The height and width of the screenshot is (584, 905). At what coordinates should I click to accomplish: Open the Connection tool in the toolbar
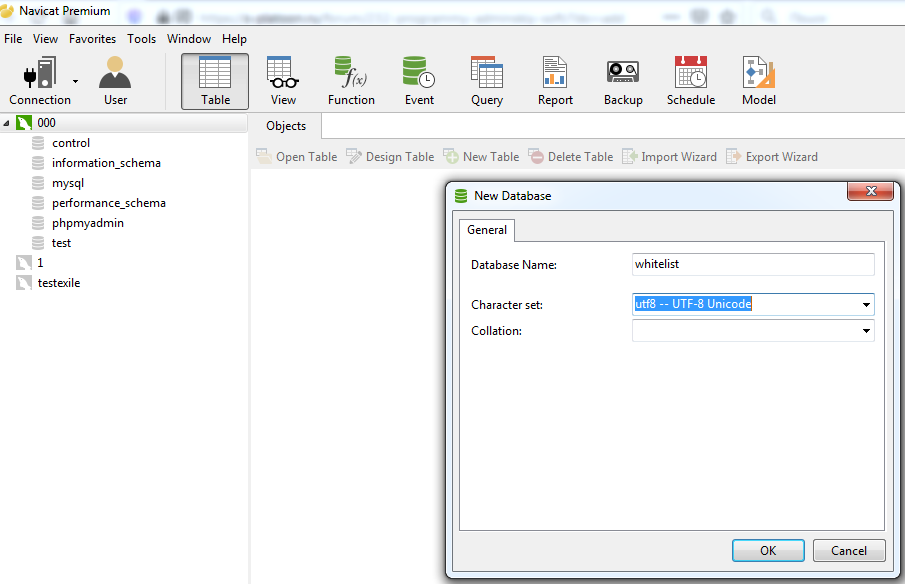coord(39,81)
